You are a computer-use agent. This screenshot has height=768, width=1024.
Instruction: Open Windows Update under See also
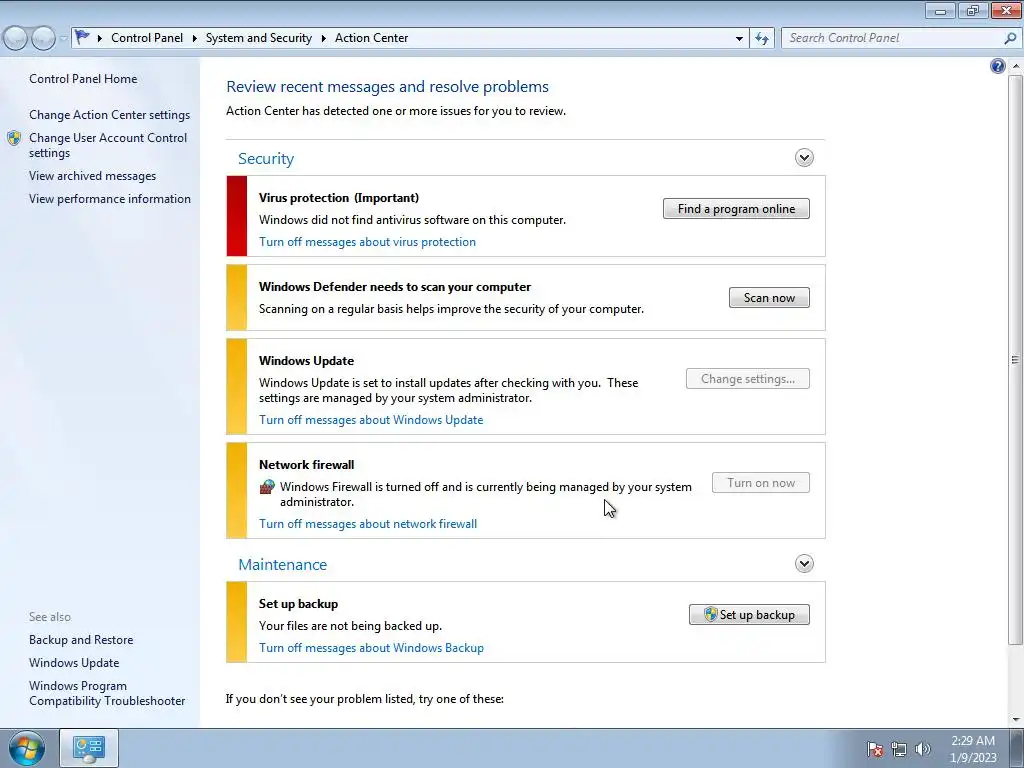[x=74, y=663]
